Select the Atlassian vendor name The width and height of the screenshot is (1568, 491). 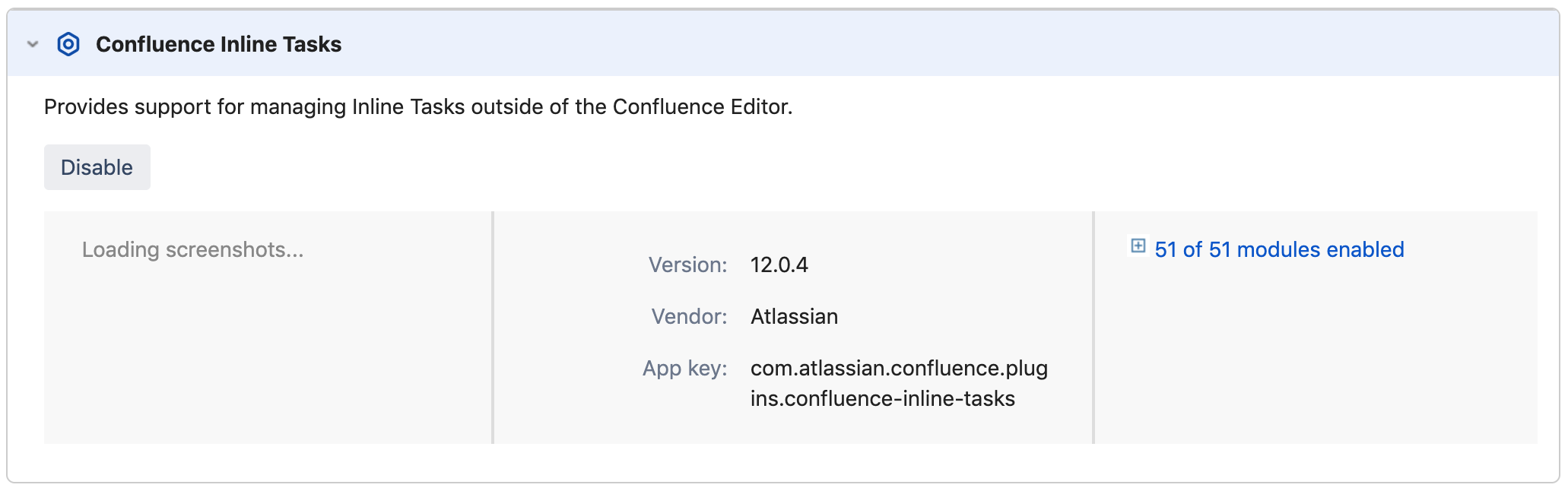click(x=794, y=316)
